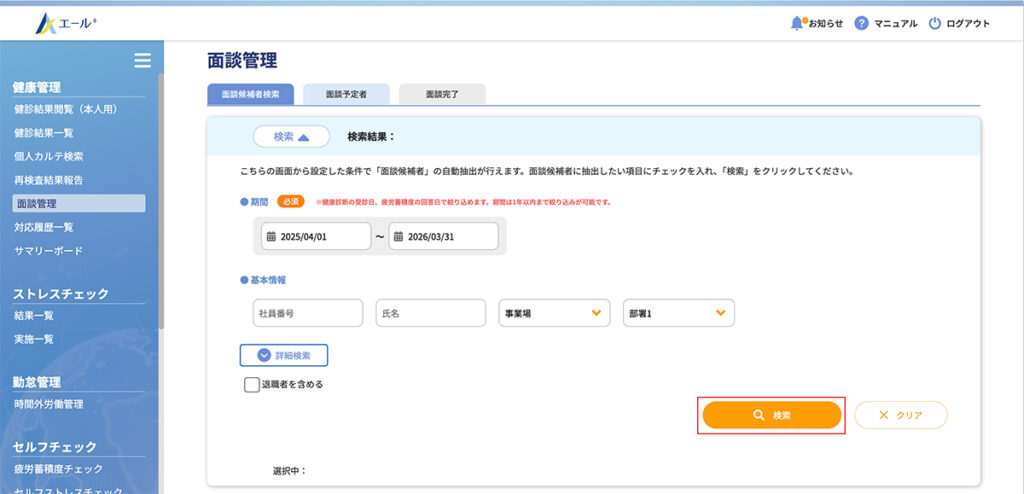Expand the 詳細検索 advanced search section
The width and height of the screenshot is (1024, 494).
[284, 355]
